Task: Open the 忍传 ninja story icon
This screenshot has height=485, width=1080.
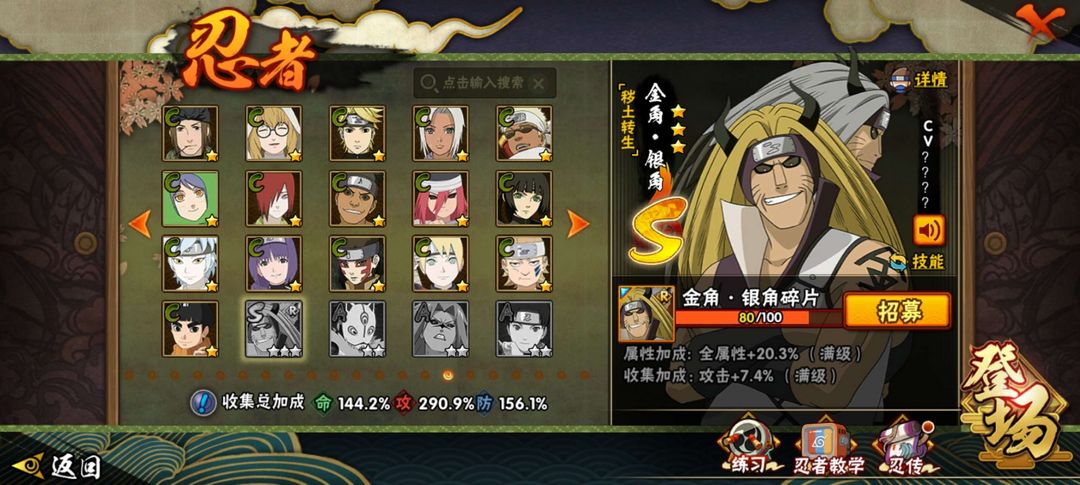Action: tap(905, 445)
